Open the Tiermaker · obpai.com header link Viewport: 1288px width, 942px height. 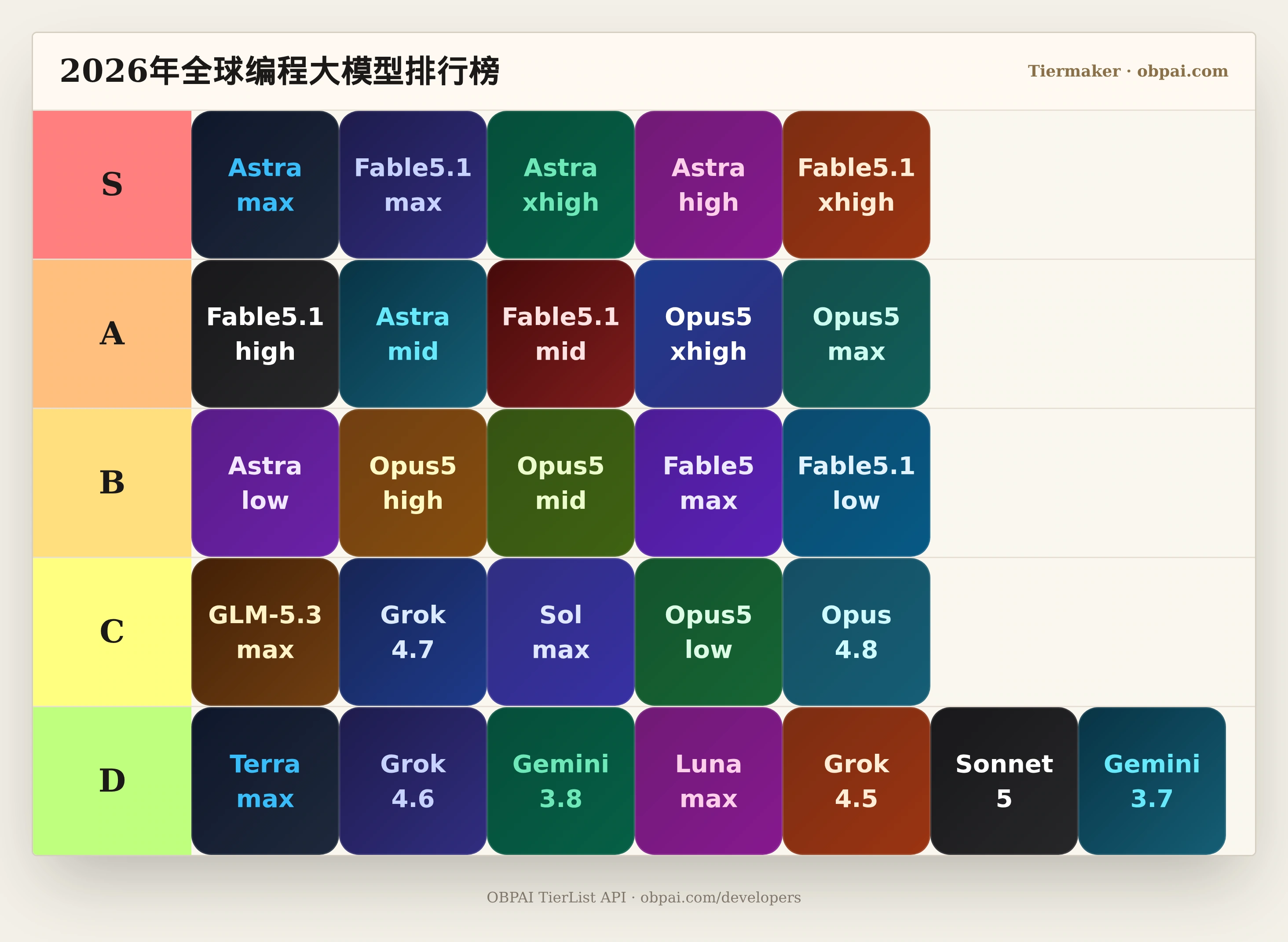pyautogui.click(x=1128, y=71)
